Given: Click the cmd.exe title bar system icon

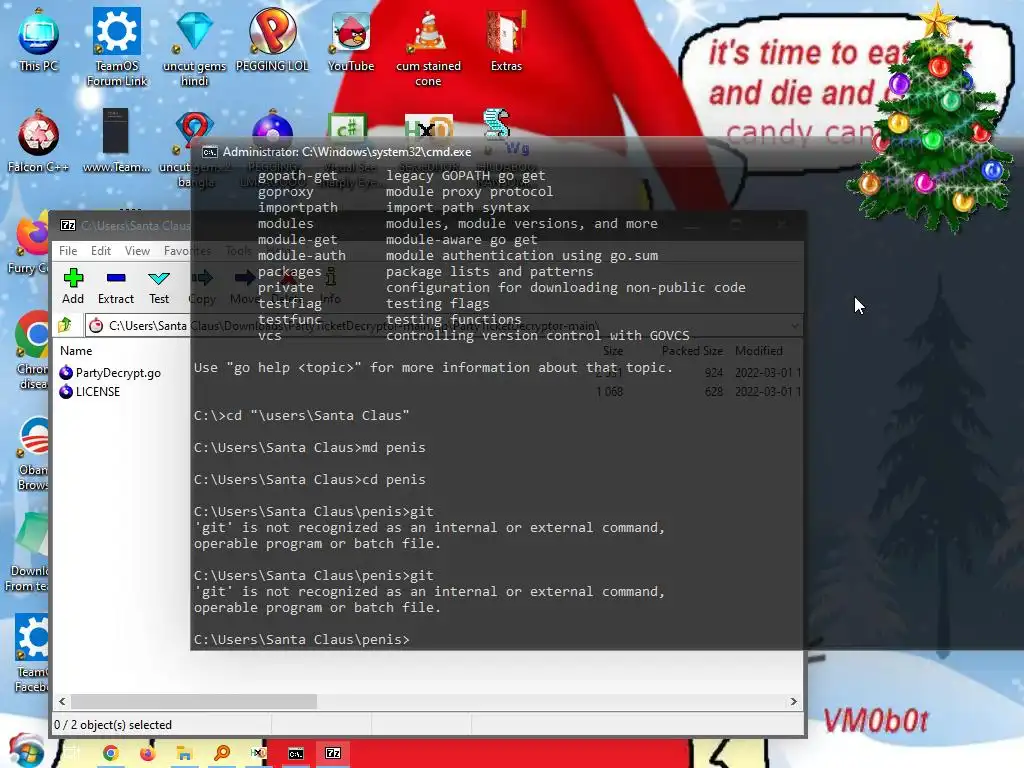Looking at the screenshot, I should click(210, 152).
